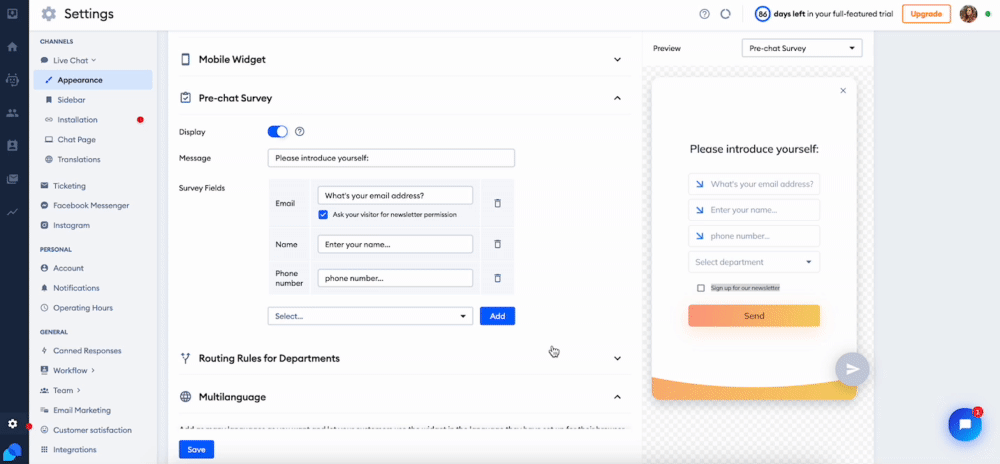Click the Send button in the preview

coord(754,316)
